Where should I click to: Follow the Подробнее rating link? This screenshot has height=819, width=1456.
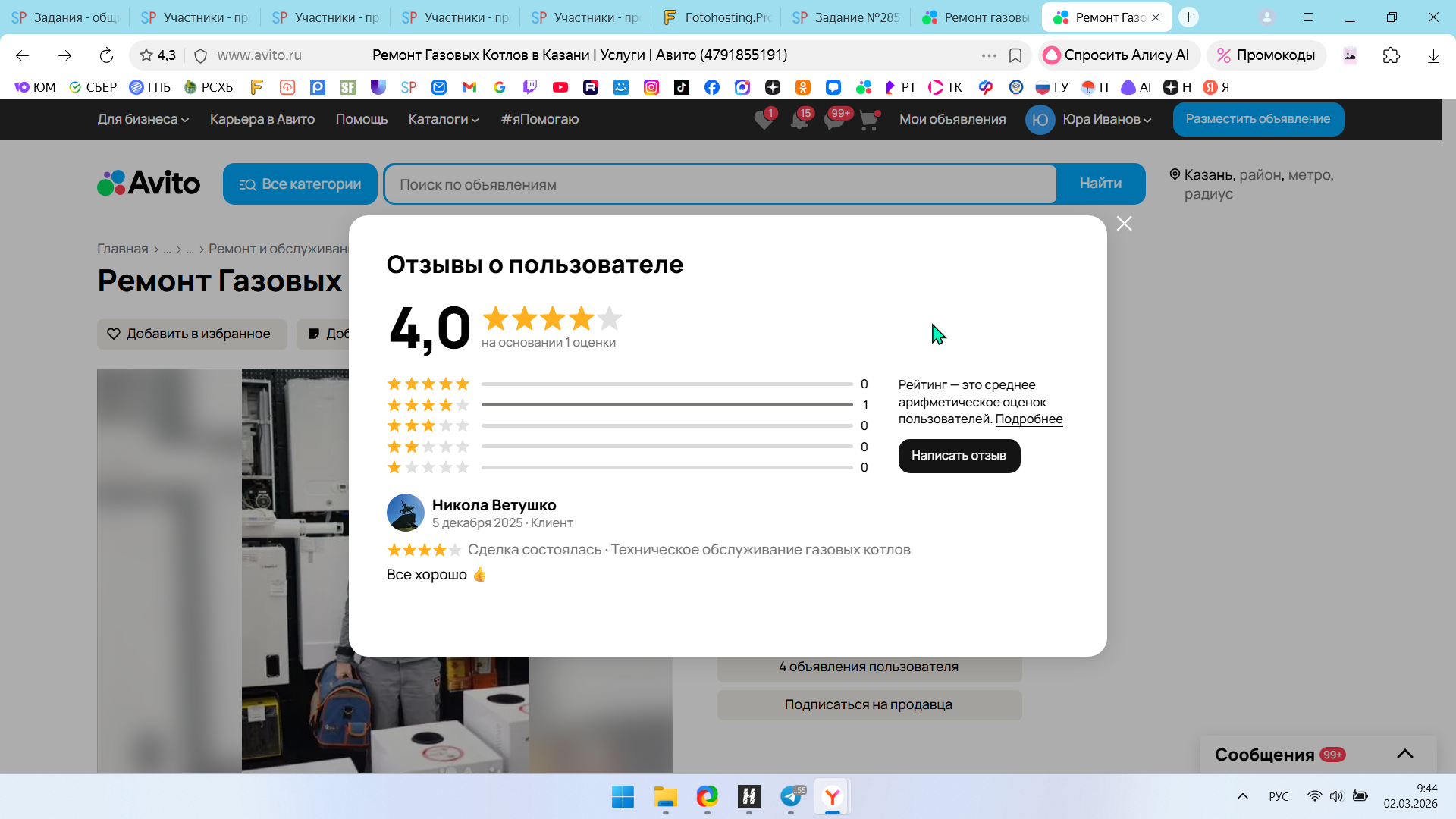[1028, 419]
